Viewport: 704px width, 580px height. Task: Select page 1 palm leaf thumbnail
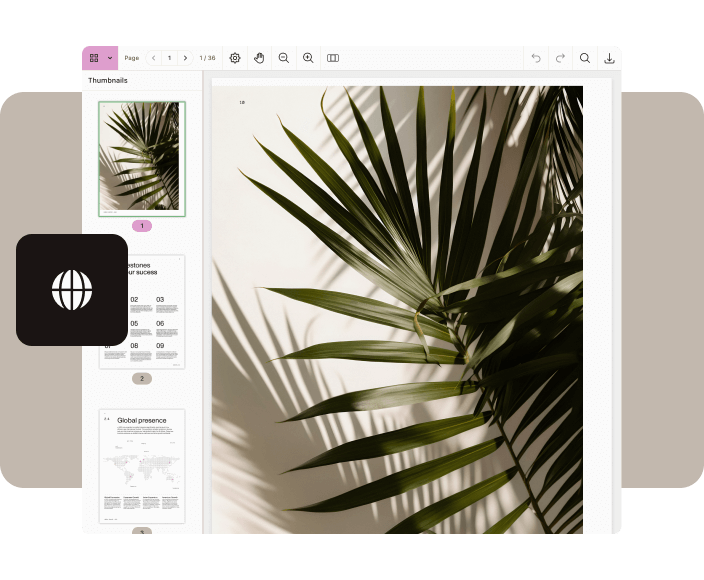tap(141, 157)
